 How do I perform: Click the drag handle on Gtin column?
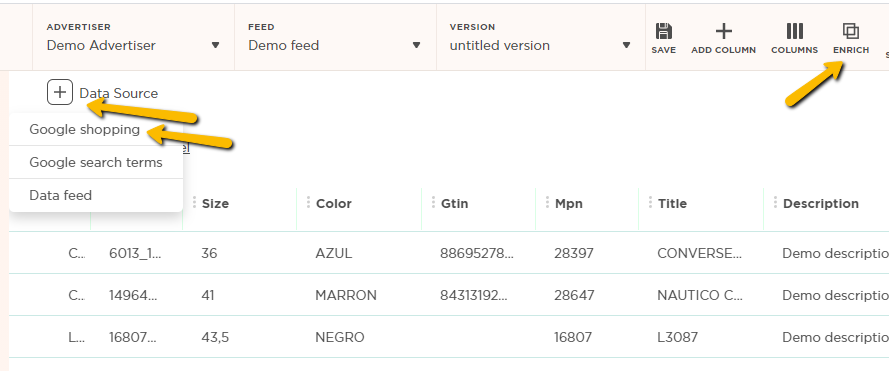pyautogui.click(x=433, y=202)
